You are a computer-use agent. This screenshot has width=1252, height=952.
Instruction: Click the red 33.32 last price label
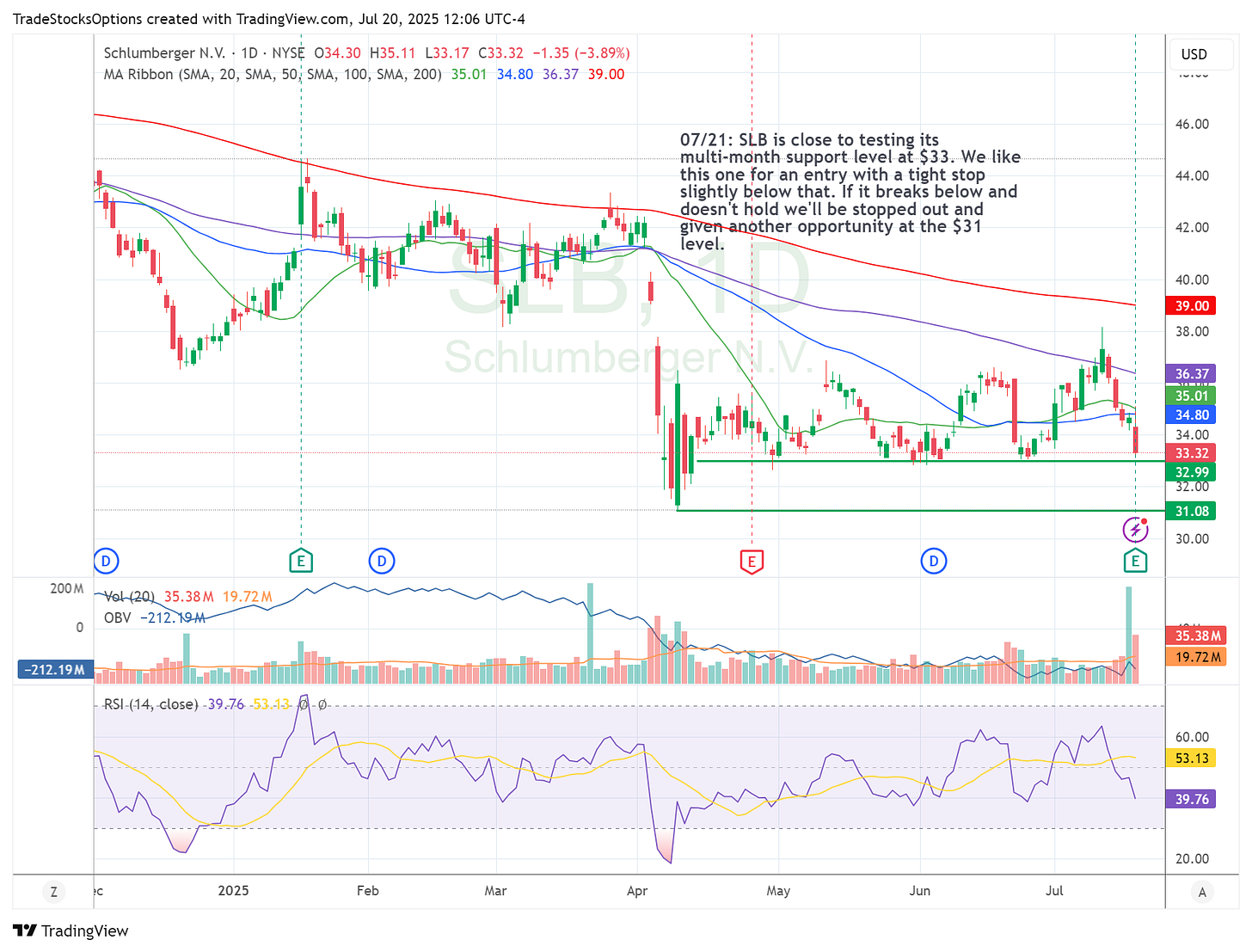tap(1191, 452)
